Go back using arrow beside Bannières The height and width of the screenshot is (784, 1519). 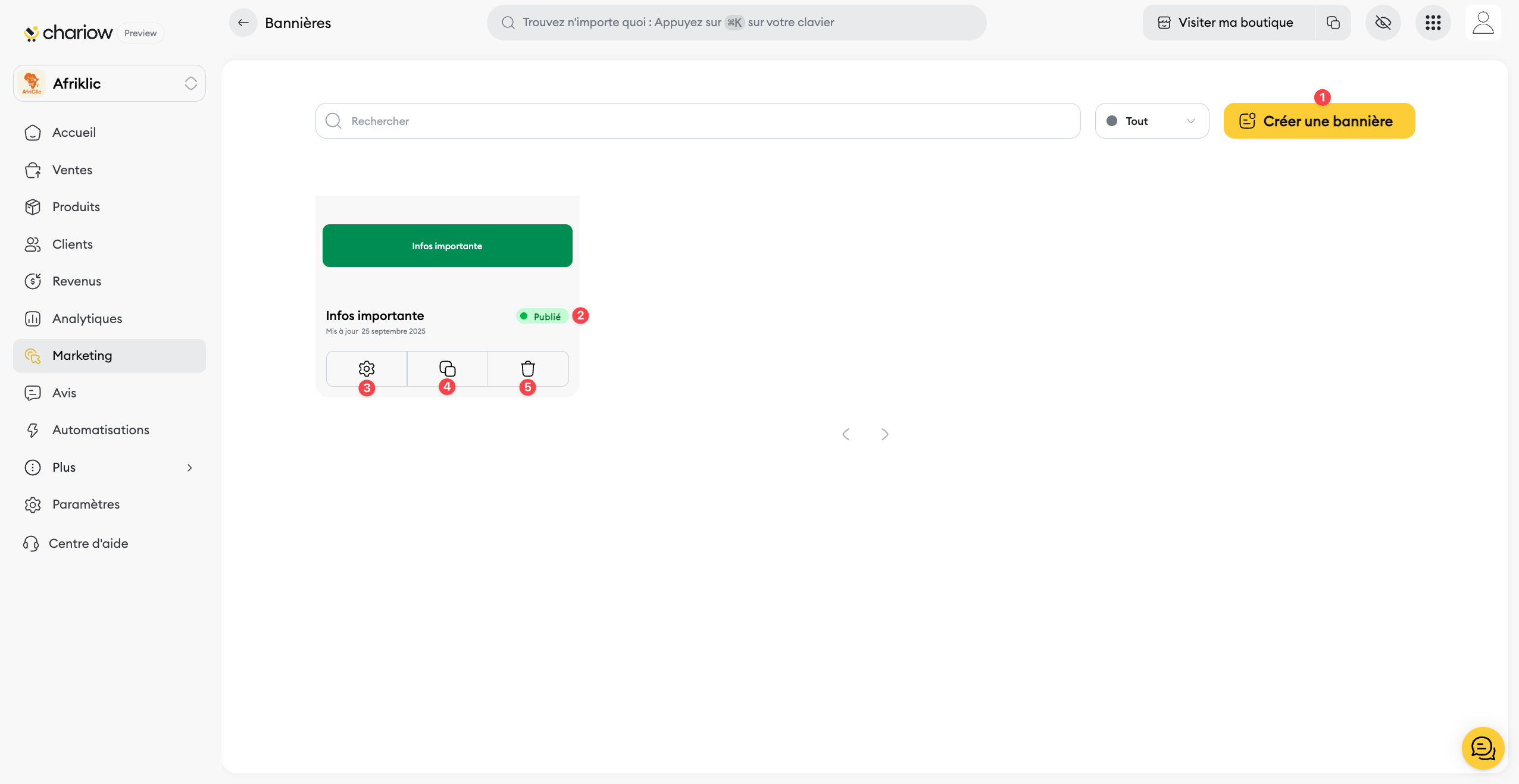(x=243, y=23)
